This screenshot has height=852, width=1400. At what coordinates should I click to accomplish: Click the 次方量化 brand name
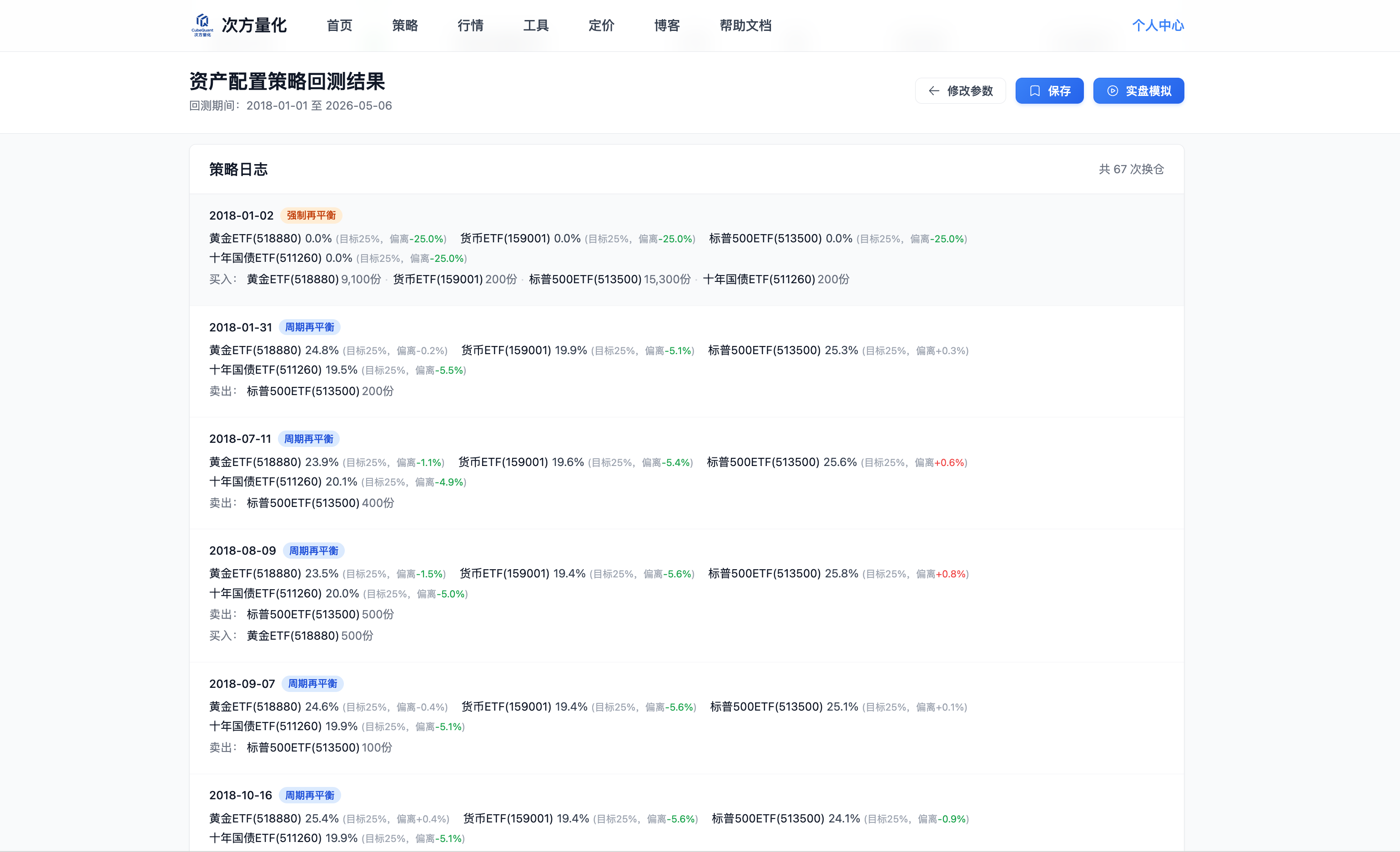point(254,25)
